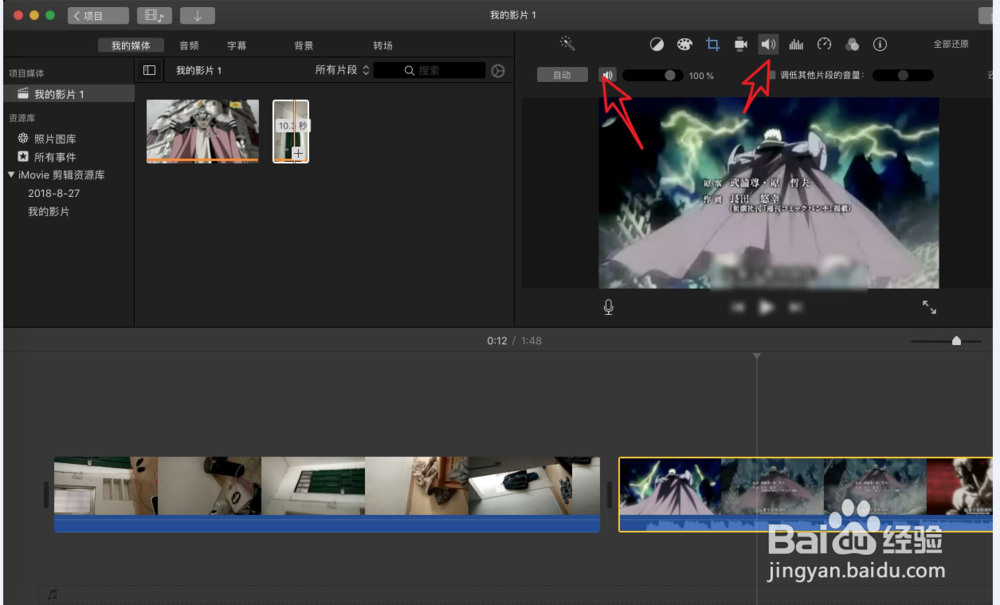Click the 100% volume slider handle
The width and height of the screenshot is (1000, 605).
[x=670, y=75]
